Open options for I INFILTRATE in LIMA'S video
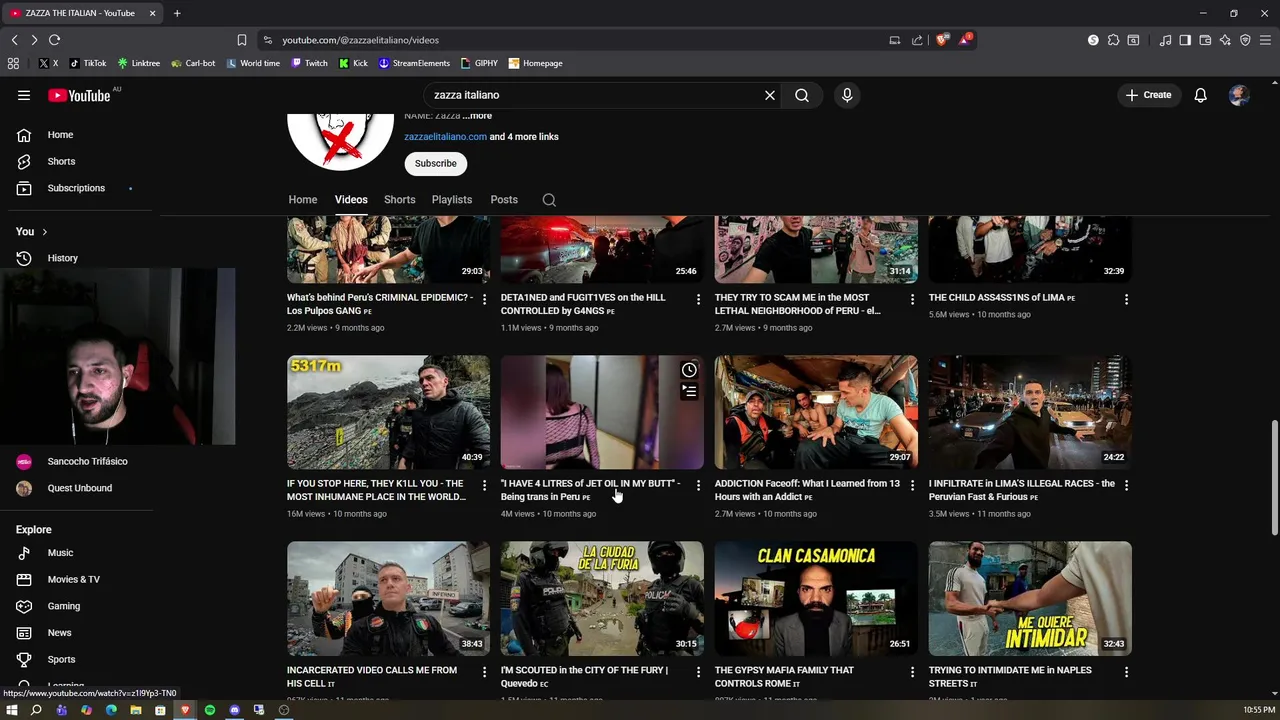Screen dimensions: 1280x720 [1126, 485]
